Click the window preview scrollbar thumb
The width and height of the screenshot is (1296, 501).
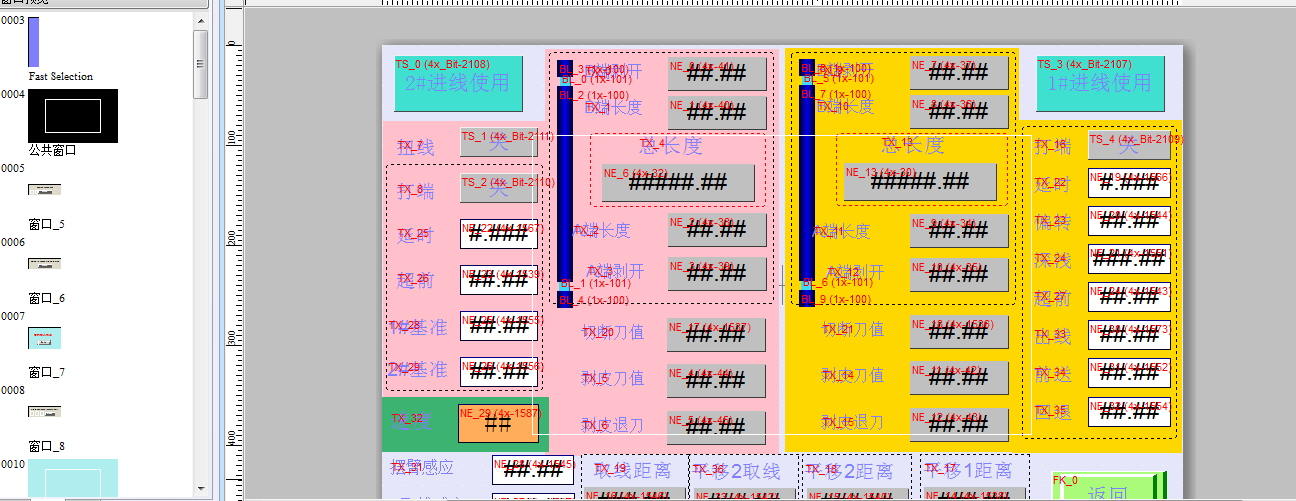(x=201, y=63)
